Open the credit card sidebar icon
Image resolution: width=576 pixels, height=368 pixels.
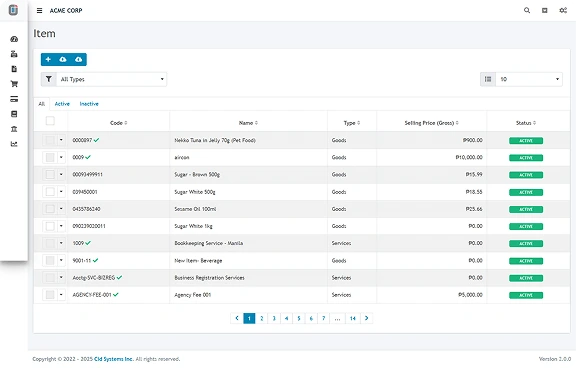click(x=14, y=99)
